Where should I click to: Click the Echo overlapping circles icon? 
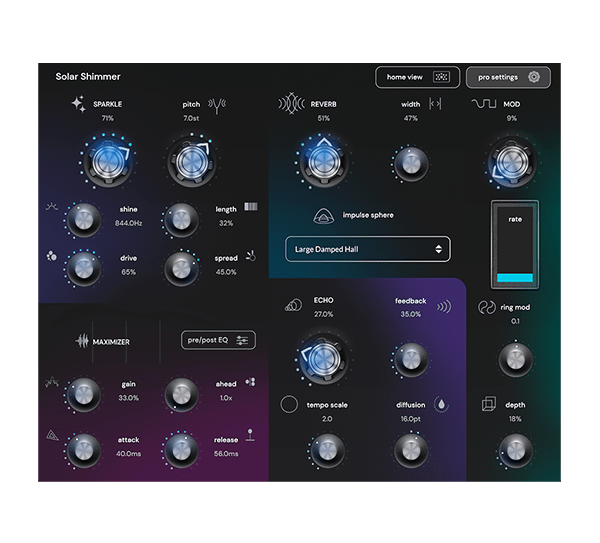click(x=293, y=305)
